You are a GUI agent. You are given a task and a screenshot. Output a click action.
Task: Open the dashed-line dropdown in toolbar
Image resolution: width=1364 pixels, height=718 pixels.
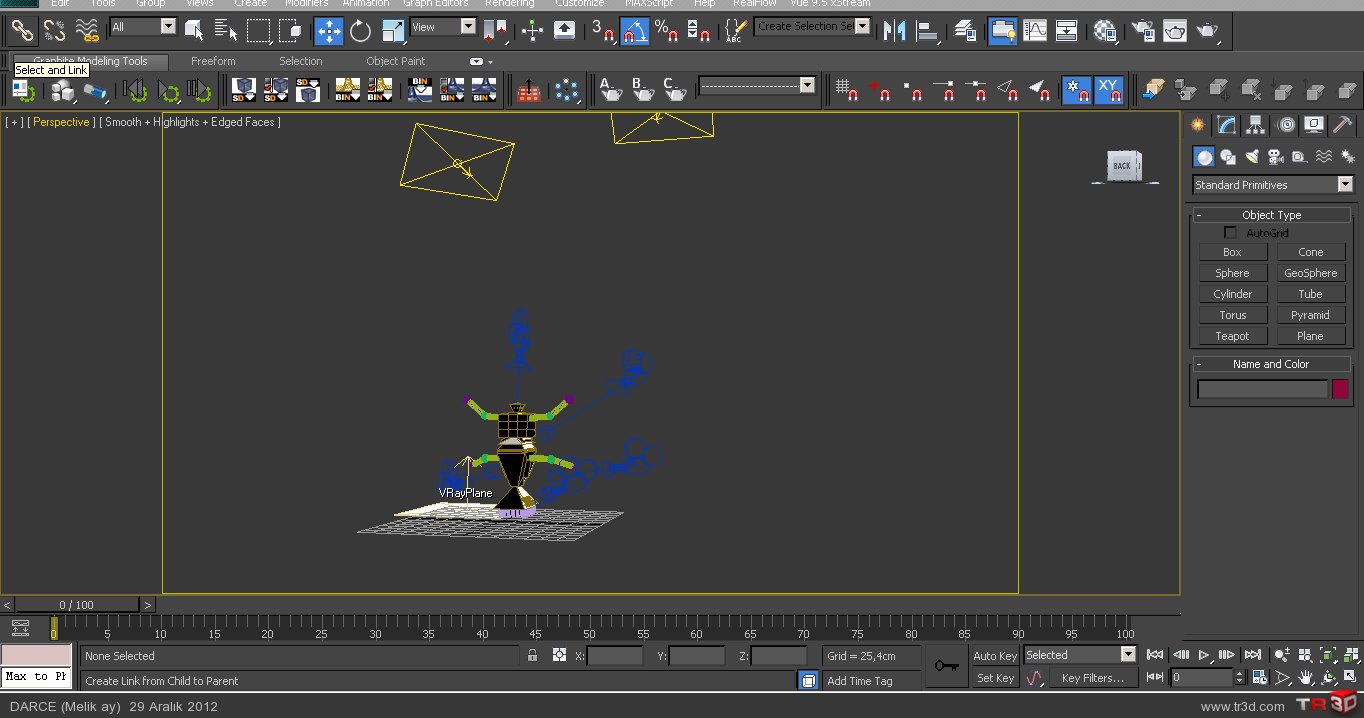757,86
